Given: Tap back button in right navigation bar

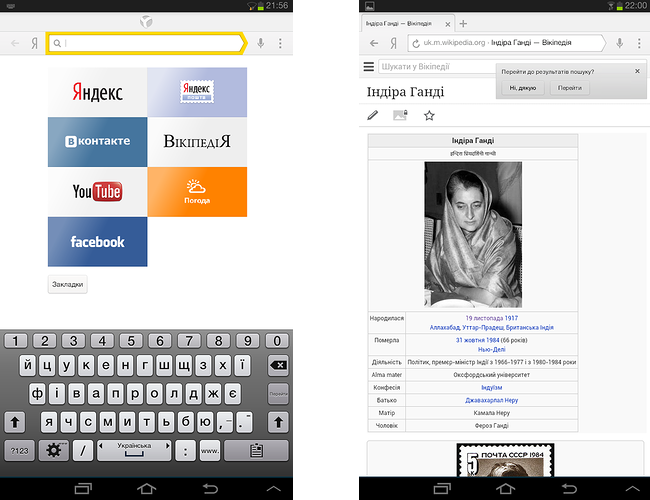Looking at the screenshot, I should point(569,489).
